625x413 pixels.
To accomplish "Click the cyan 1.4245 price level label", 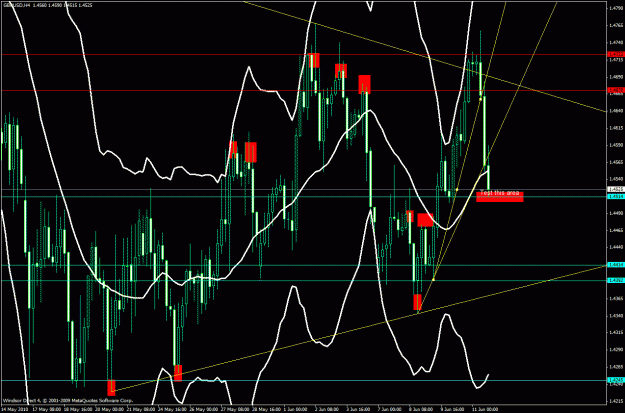I will pyautogui.click(x=614, y=380).
